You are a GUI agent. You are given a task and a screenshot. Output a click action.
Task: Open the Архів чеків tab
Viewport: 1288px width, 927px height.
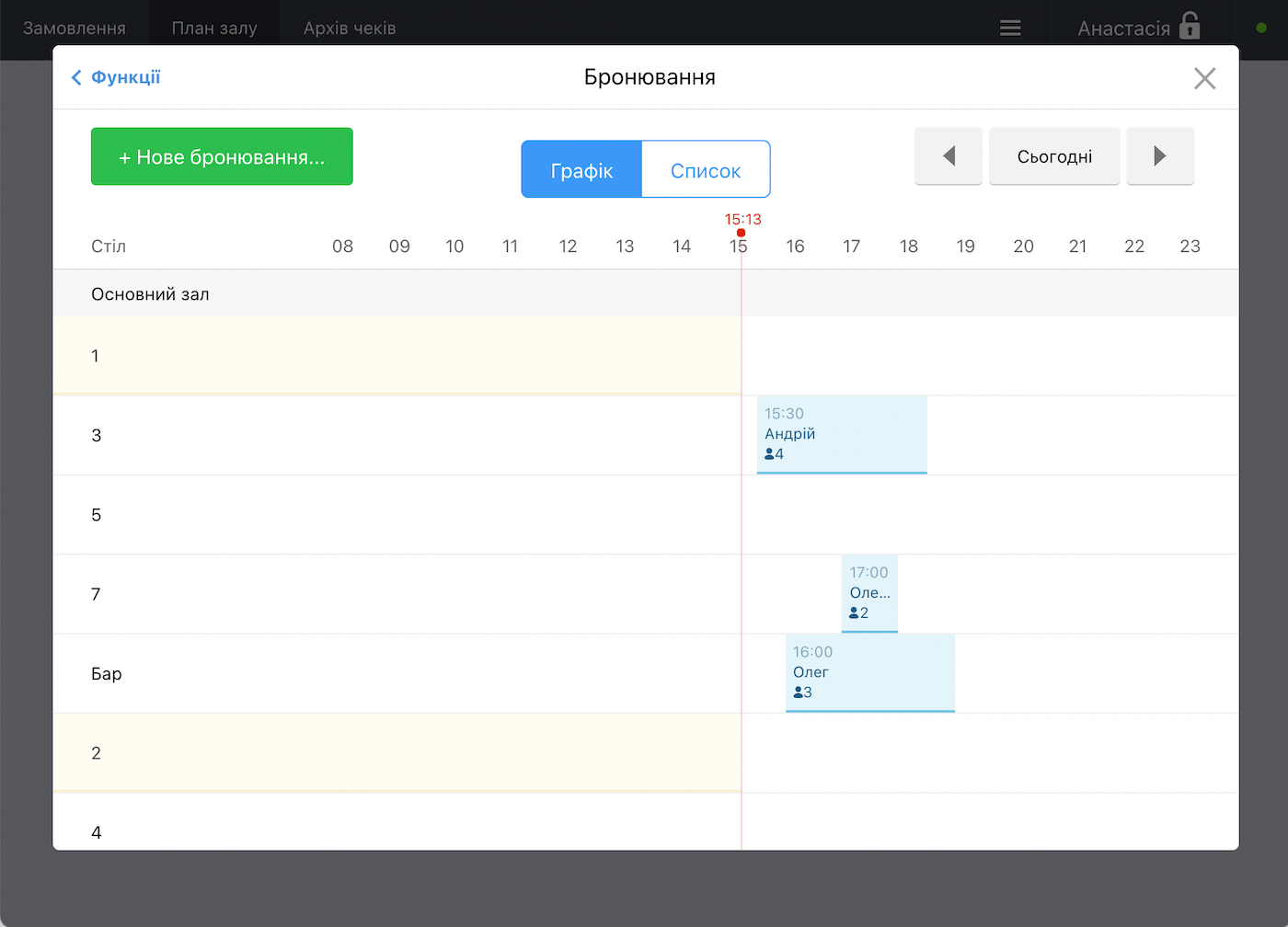tap(350, 29)
